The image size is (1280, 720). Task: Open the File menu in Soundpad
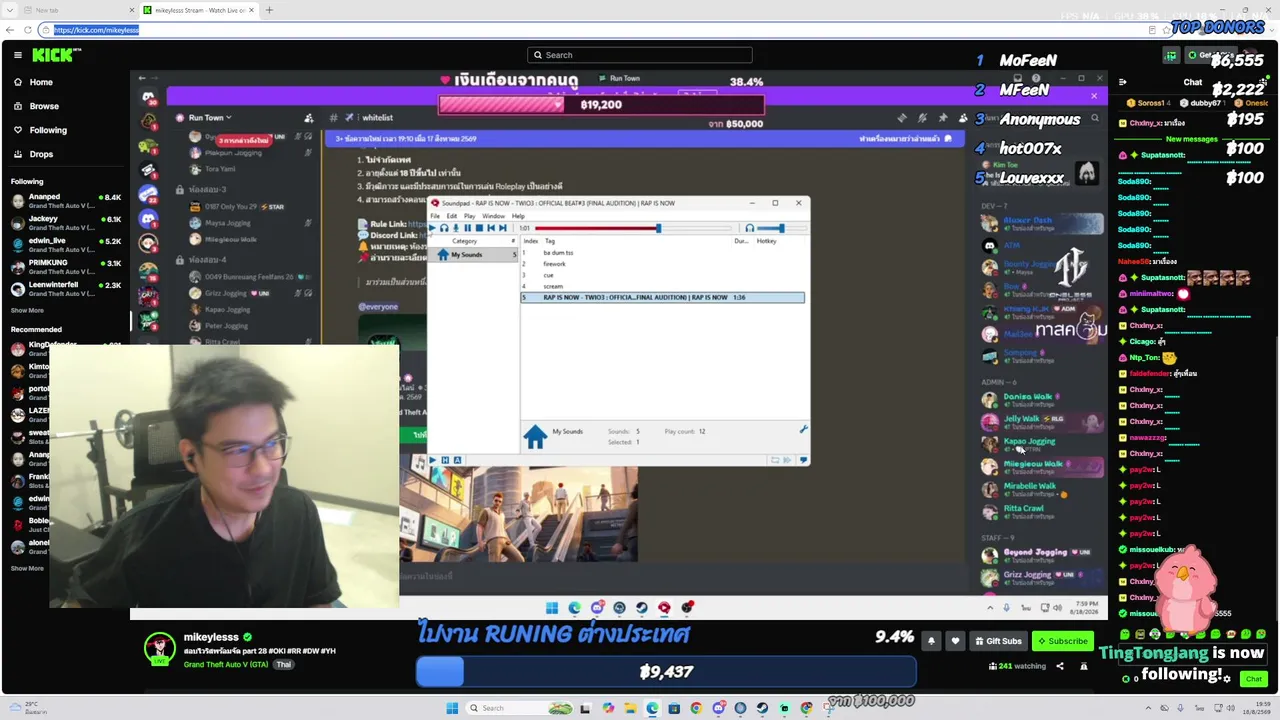[435, 216]
